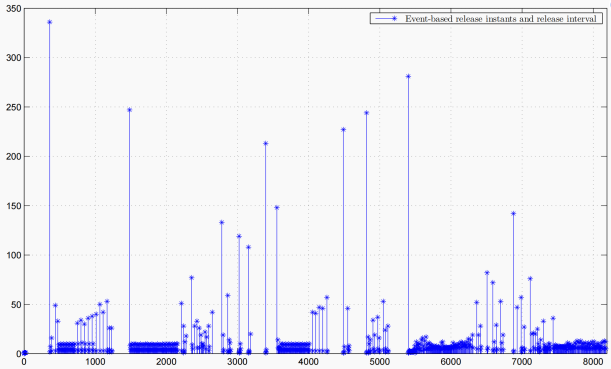Click the peak marker near 142
Viewport: 611px width, 369px height.
513,214
